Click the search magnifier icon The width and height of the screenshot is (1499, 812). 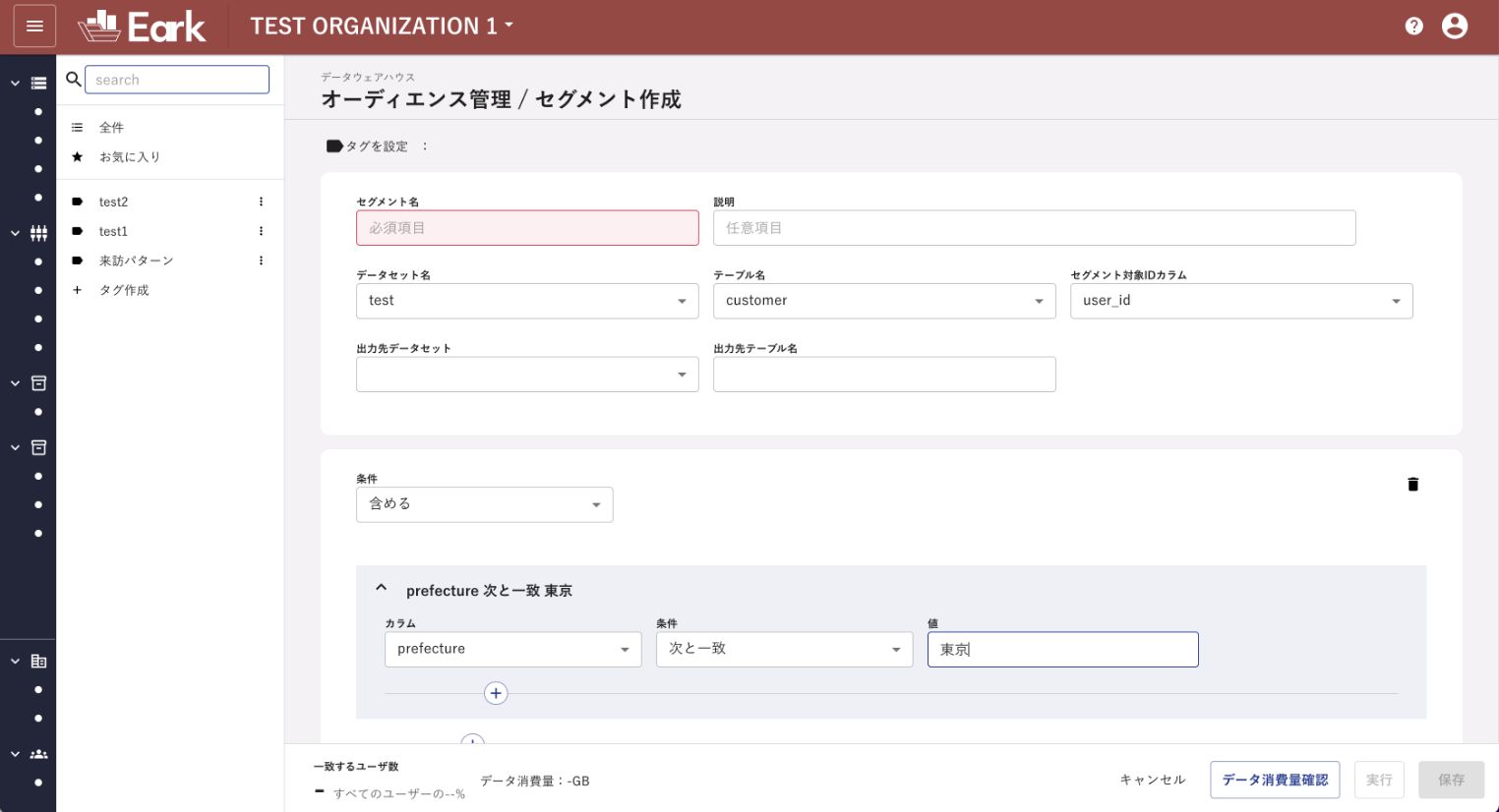(x=73, y=79)
